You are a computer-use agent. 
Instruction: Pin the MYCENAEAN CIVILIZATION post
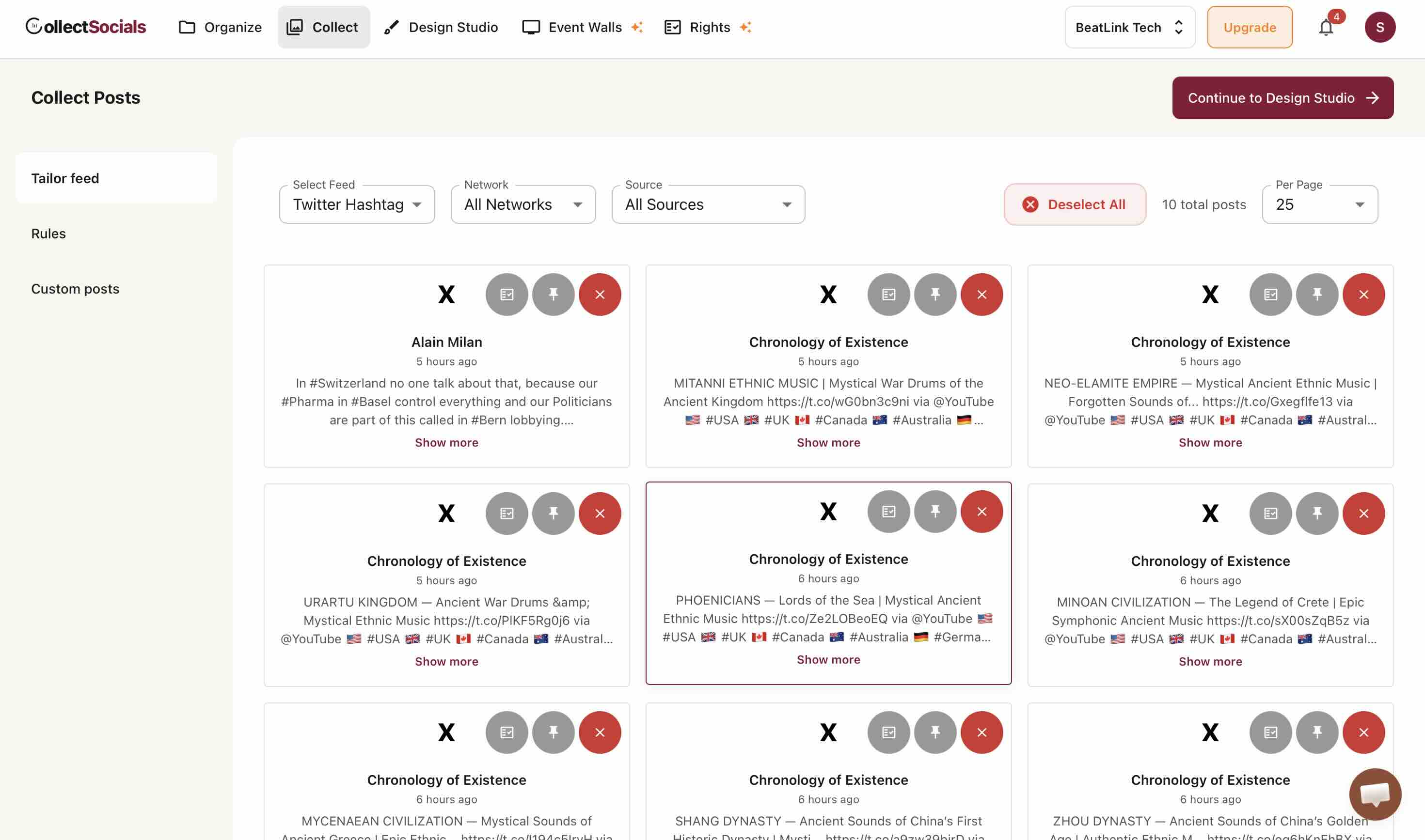tap(553, 732)
